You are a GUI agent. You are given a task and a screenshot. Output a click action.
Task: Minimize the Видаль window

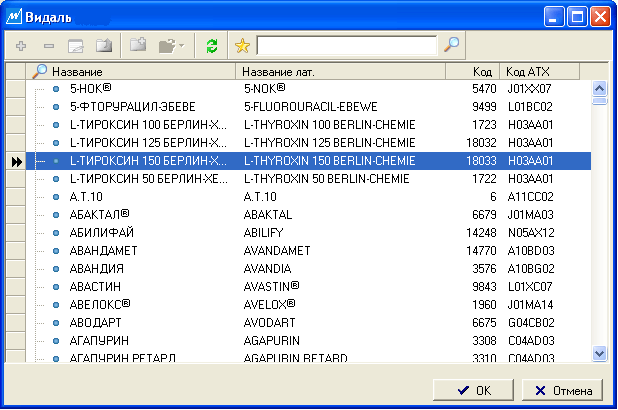point(554,17)
